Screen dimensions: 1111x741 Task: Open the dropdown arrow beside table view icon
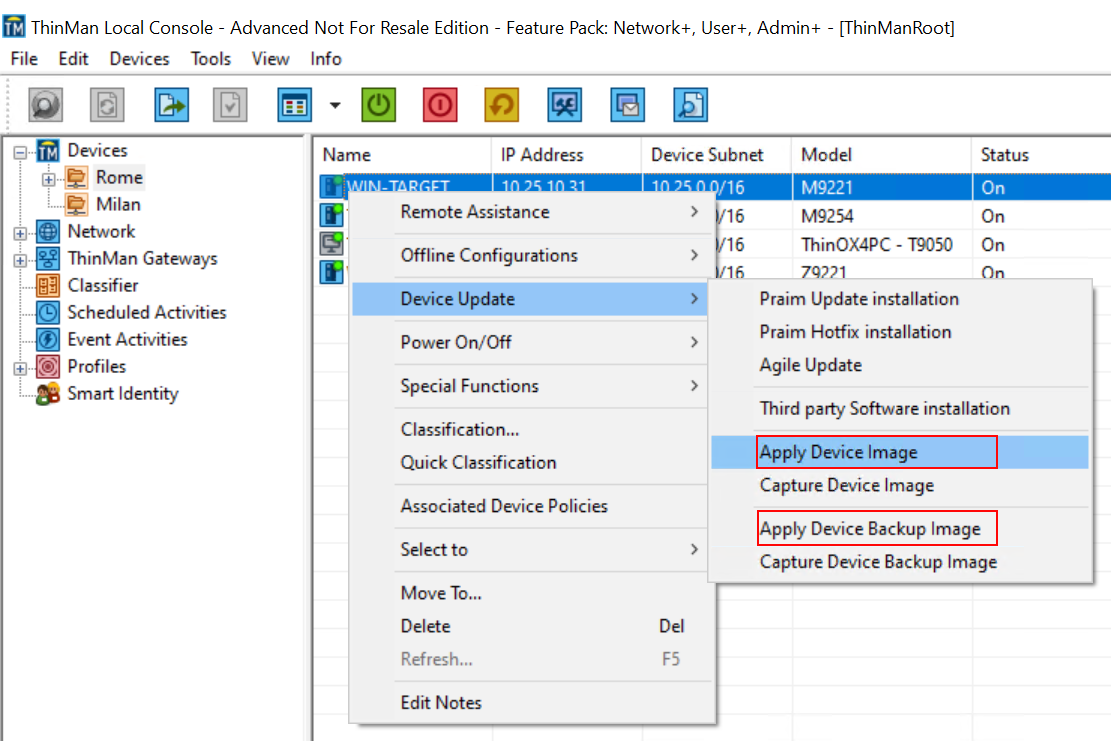(335, 106)
